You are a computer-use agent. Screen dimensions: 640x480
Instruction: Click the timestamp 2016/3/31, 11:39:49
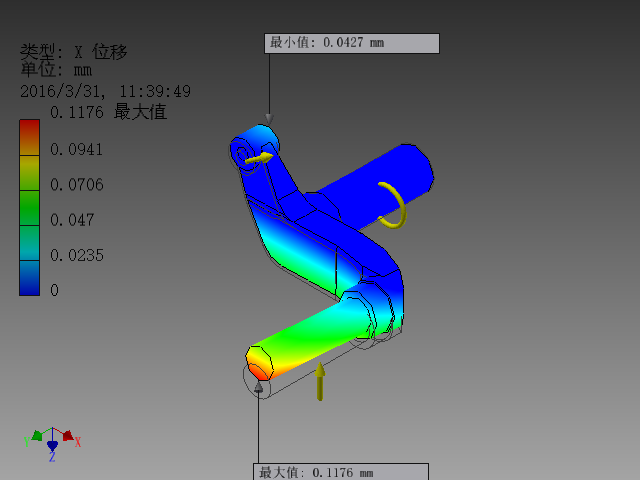[106, 91]
